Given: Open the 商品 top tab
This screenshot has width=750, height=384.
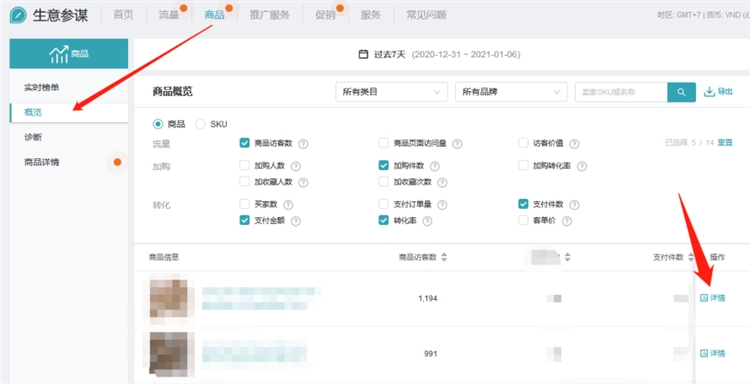Looking at the screenshot, I should [214, 15].
